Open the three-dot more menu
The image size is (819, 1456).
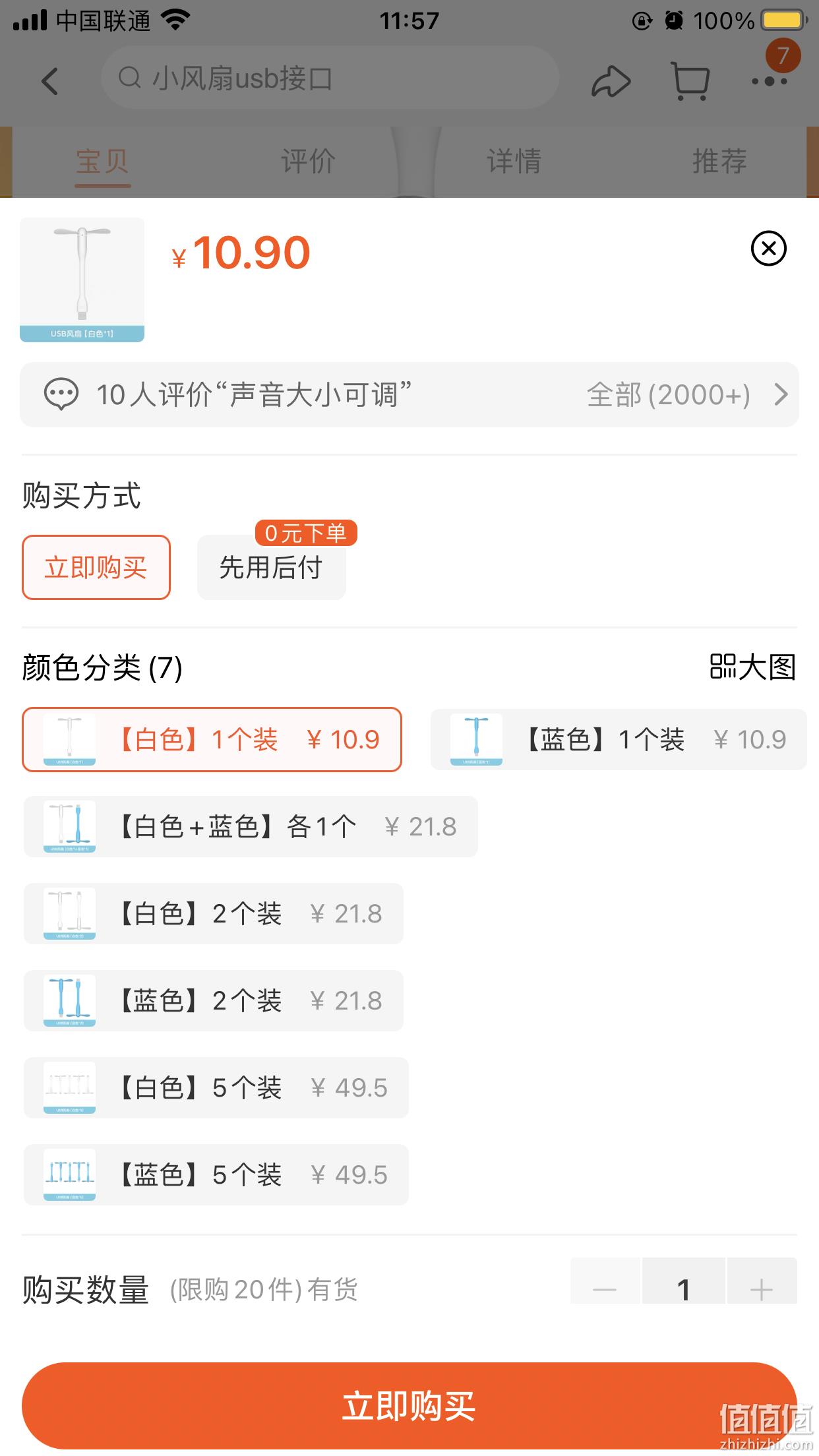pos(769,82)
